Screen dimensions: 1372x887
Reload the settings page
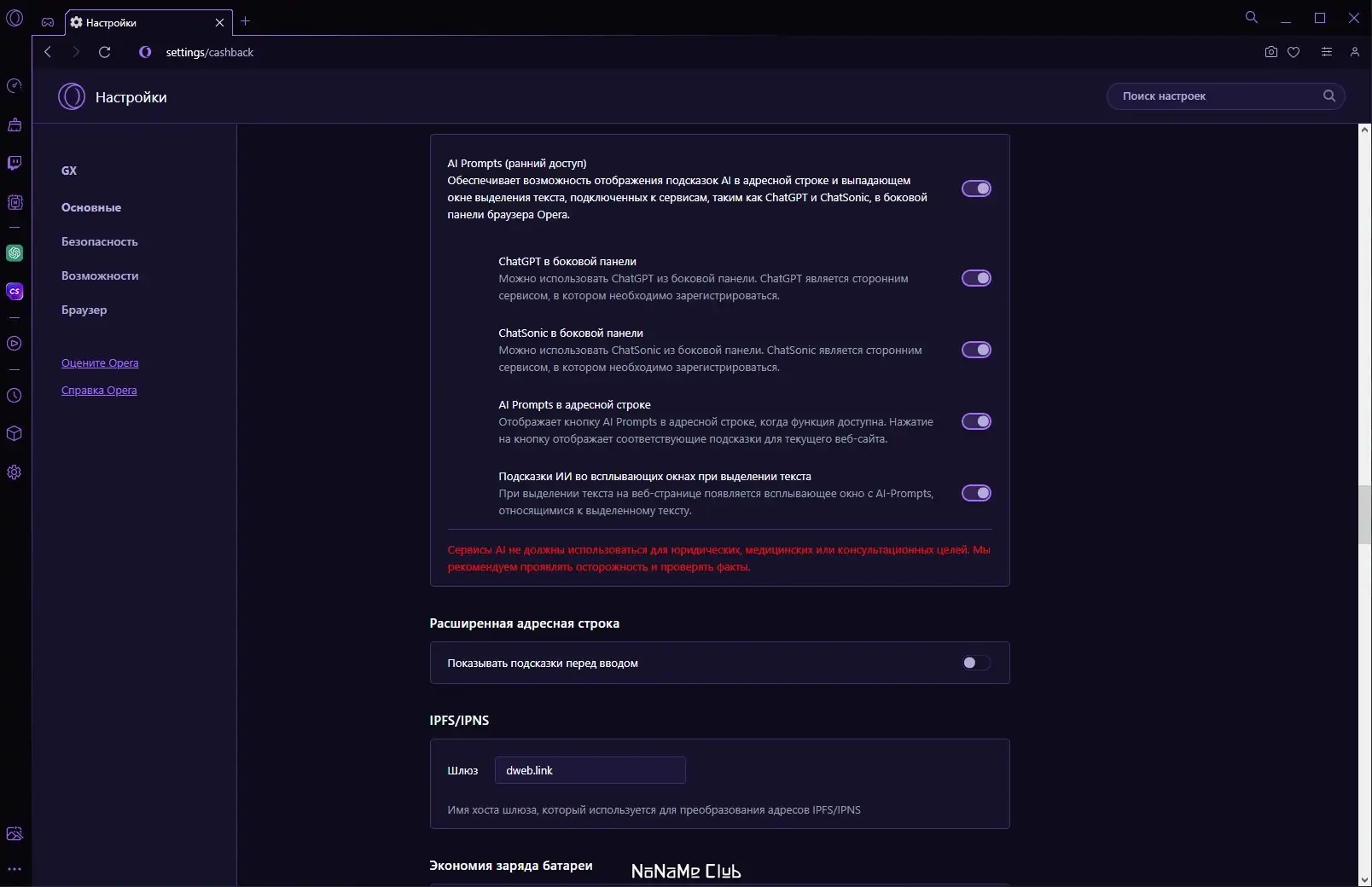click(x=105, y=52)
